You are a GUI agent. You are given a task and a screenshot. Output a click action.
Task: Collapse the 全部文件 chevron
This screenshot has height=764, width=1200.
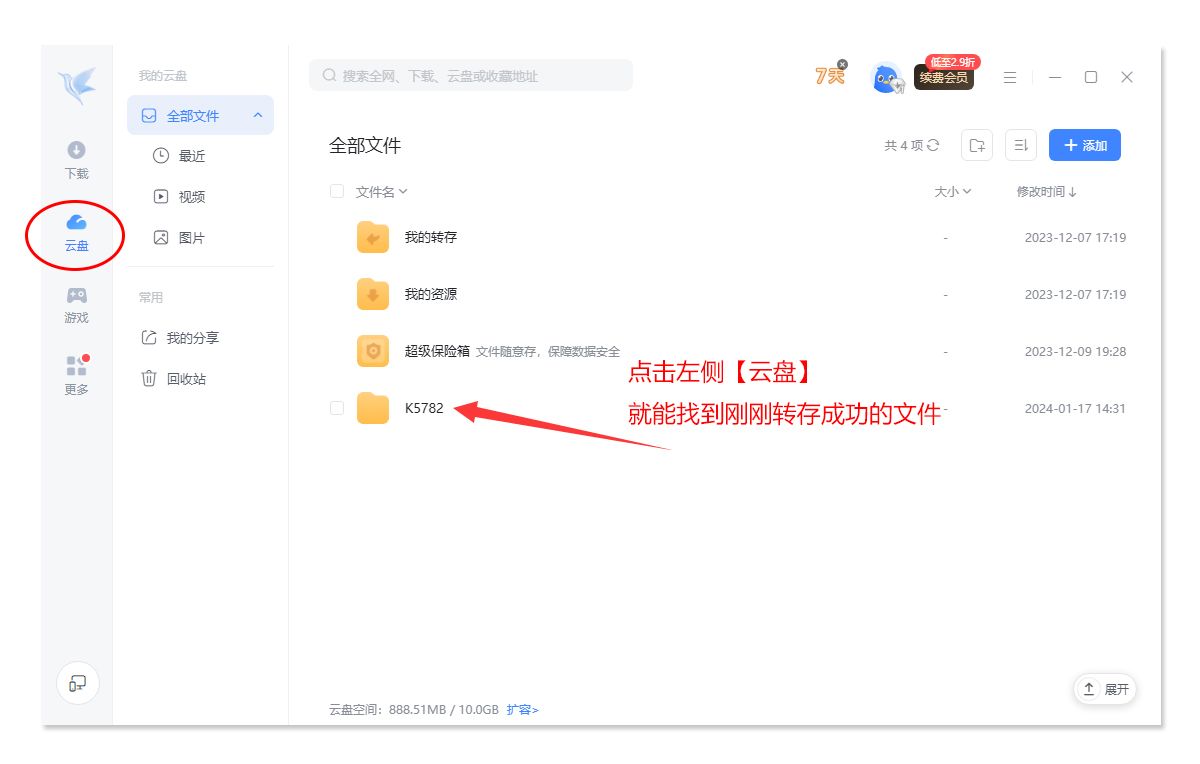tap(257, 116)
